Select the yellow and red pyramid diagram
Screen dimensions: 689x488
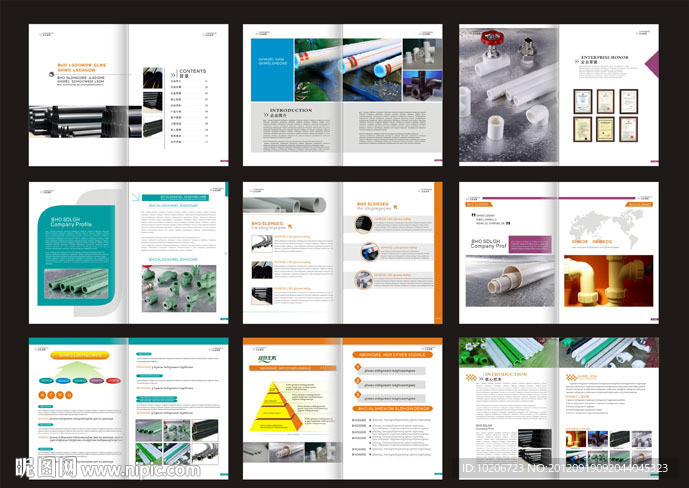[x=276, y=407]
